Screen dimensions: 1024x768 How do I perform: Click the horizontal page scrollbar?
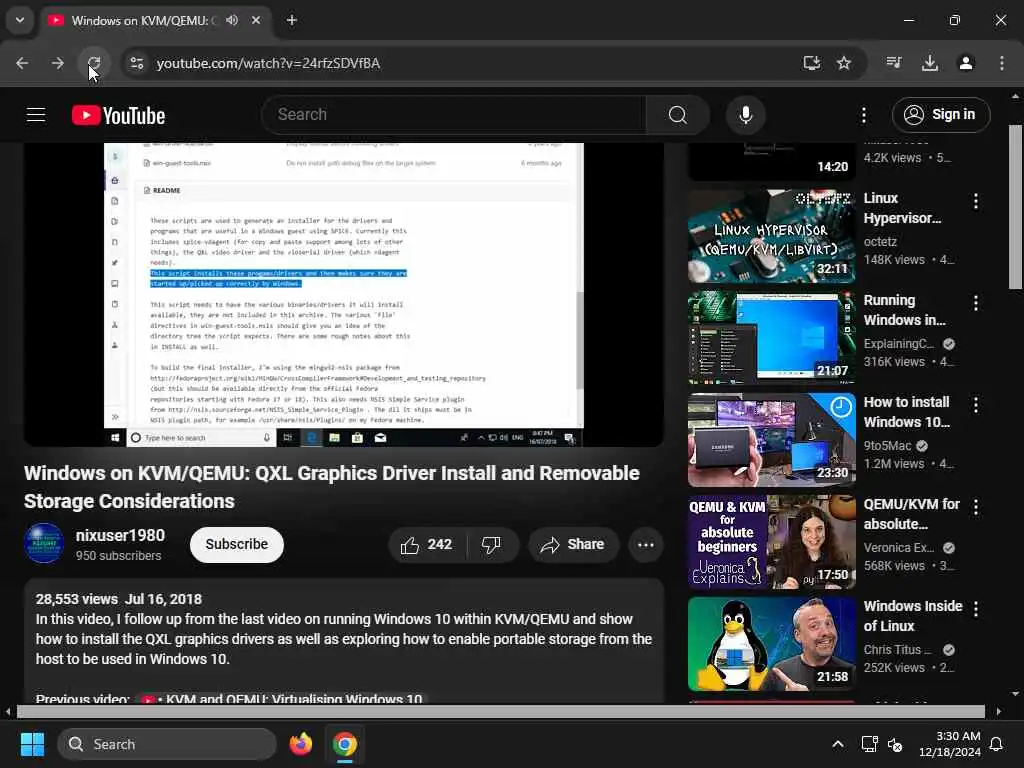click(x=500, y=711)
